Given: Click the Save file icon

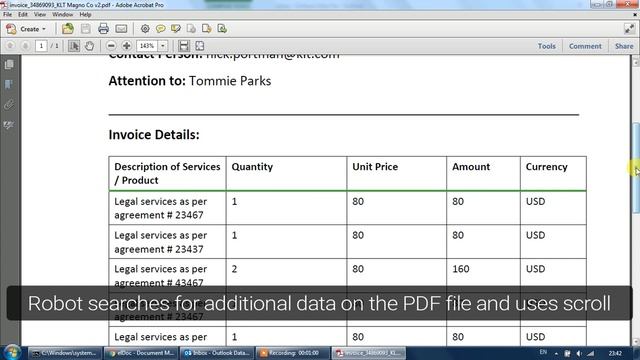Looking at the screenshot, I should [x=85, y=29].
